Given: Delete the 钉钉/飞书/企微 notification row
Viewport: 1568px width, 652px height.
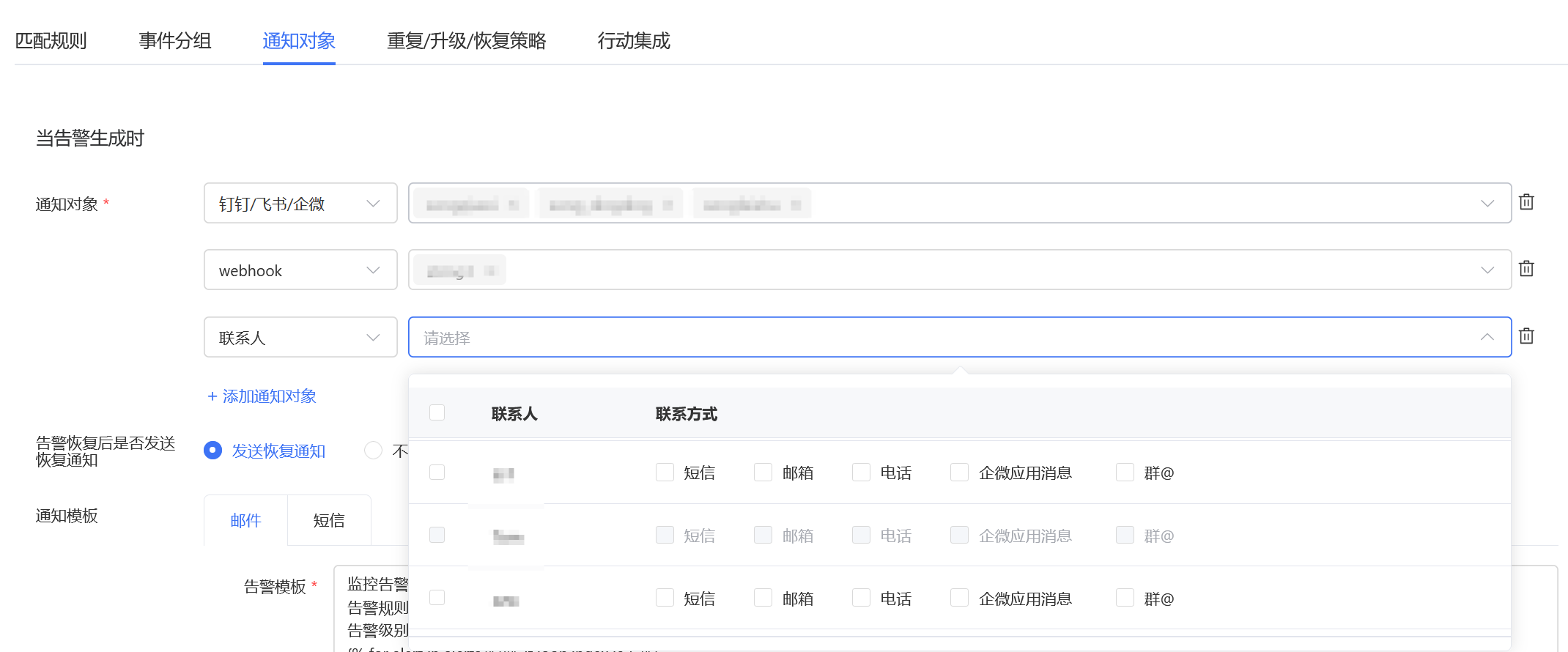Looking at the screenshot, I should [x=1526, y=202].
